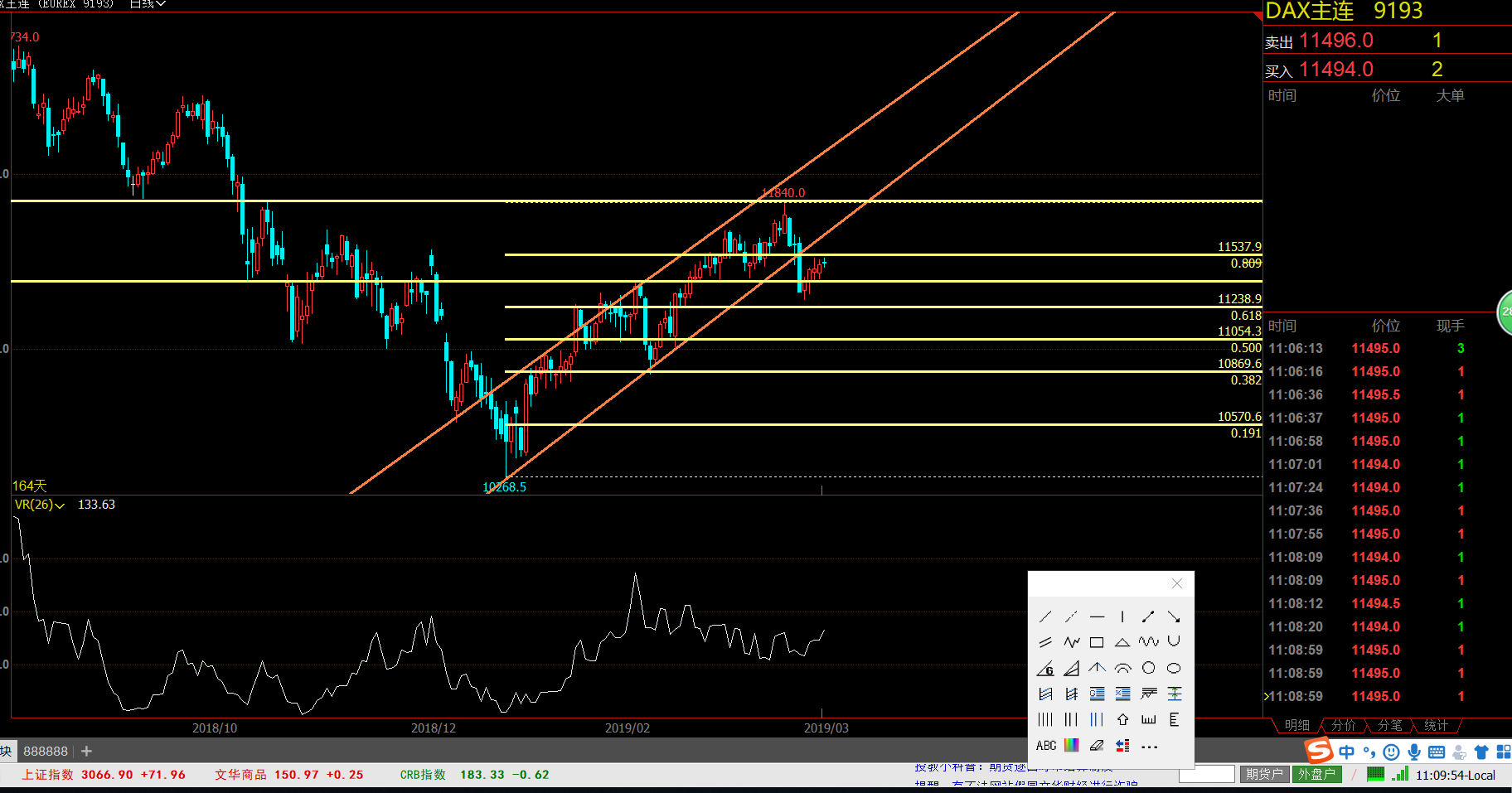Viewport: 1512px width, 793px height.
Task: Switch to the 分笔 tab
Action: click(x=1389, y=725)
